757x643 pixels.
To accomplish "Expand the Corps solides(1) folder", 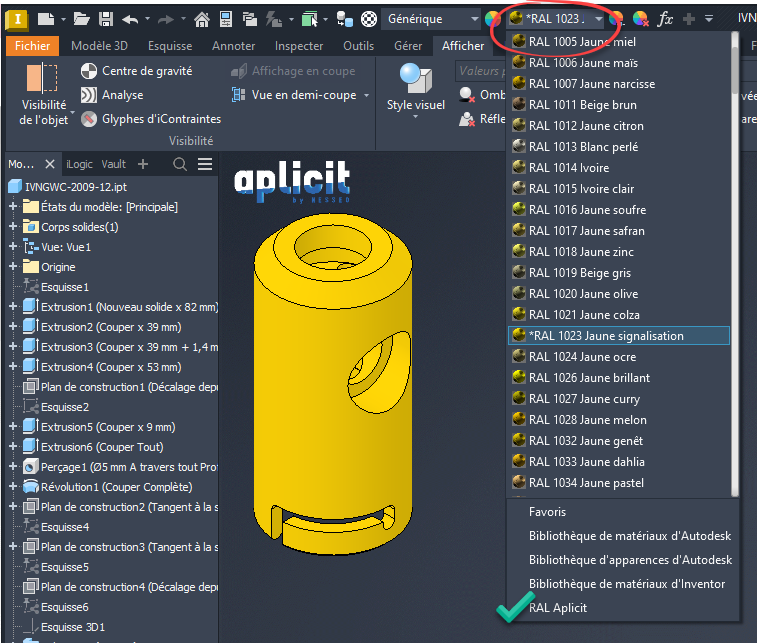I will point(13,227).
